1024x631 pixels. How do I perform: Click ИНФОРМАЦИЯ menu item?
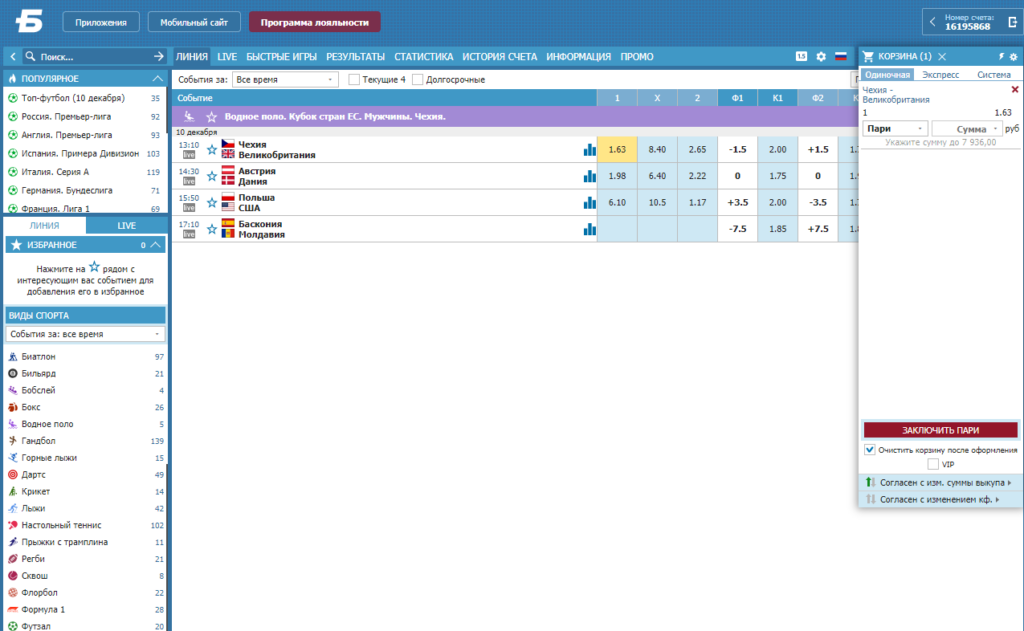pos(579,57)
